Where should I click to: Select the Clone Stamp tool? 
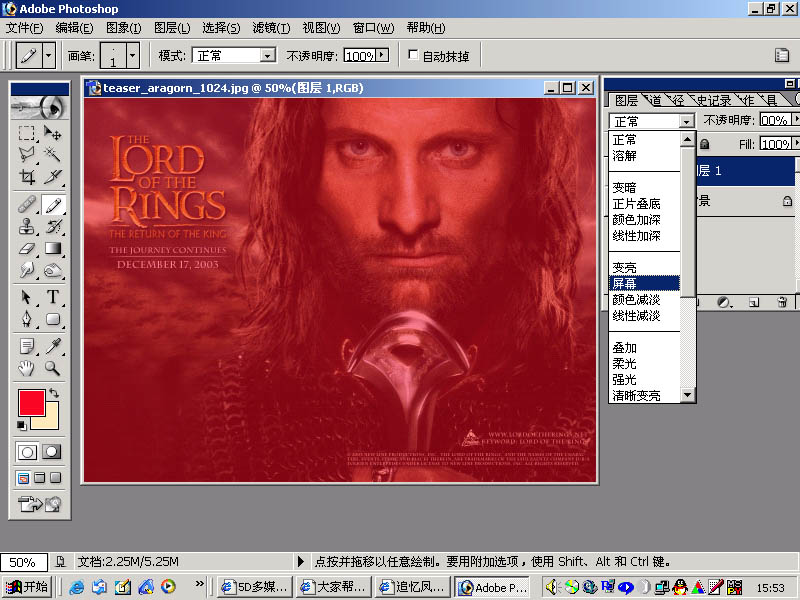pyautogui.click(x=27, y=226)
